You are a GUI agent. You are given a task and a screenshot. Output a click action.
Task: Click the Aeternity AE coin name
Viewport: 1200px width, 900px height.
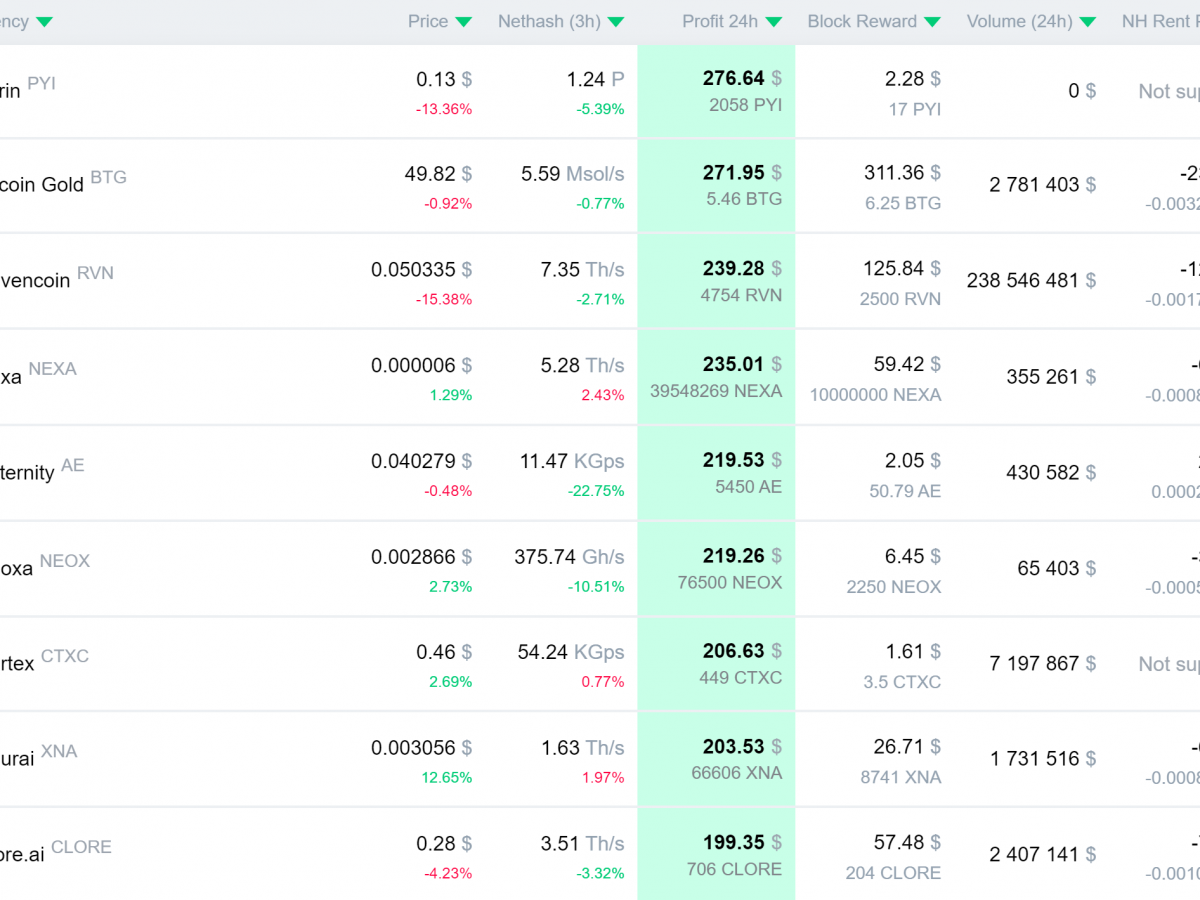(x=25, y=472)
